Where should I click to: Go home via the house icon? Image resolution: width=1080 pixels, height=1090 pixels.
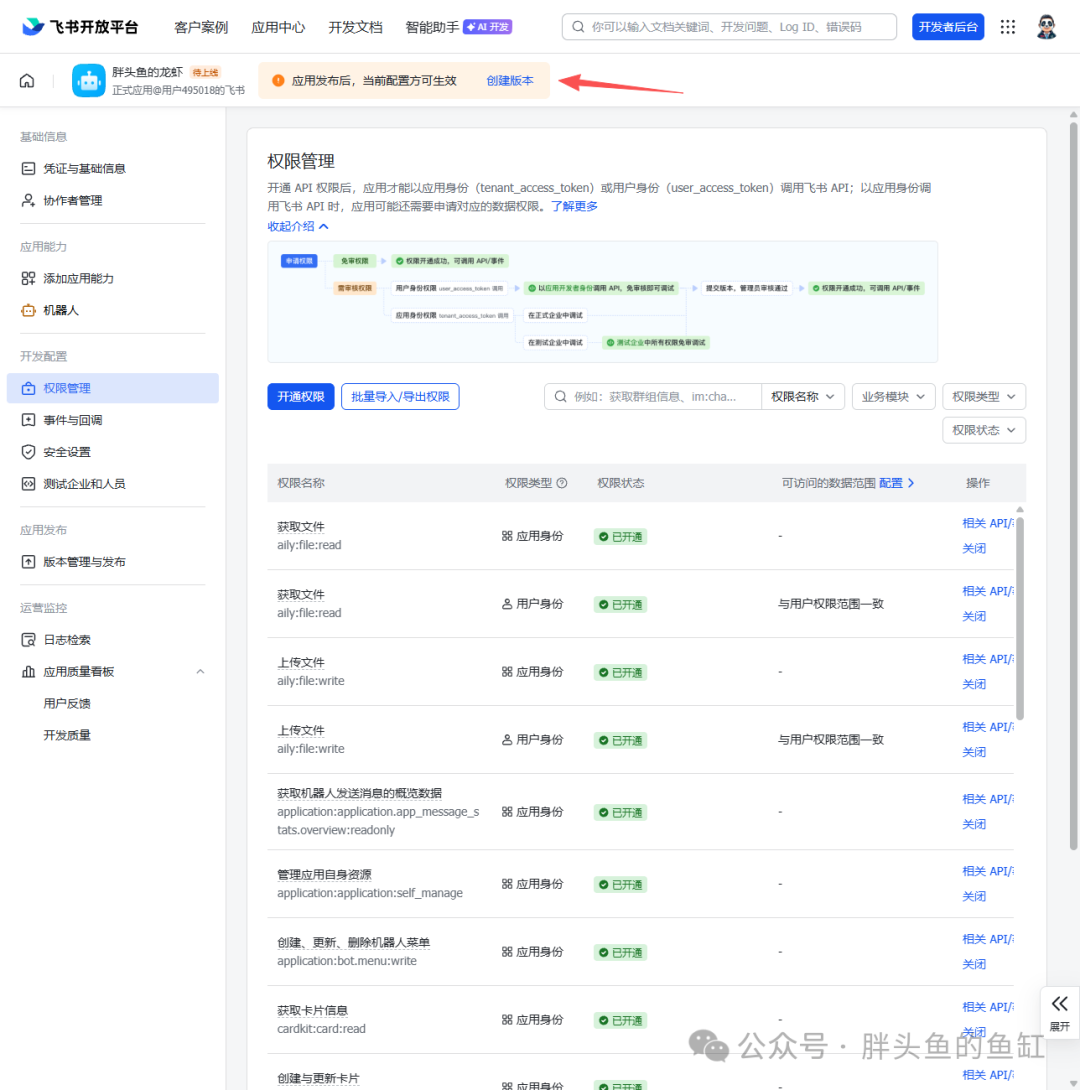tap(27, 81)
